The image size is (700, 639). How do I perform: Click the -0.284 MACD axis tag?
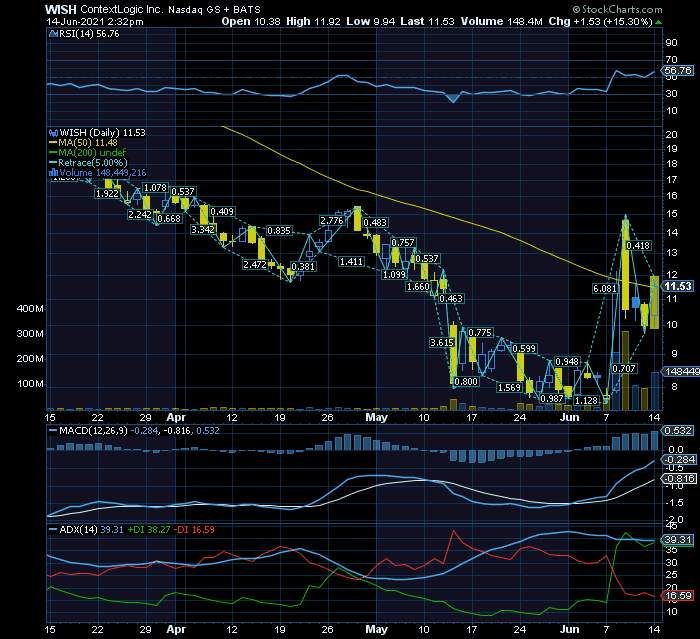click(x=679, y=460)
